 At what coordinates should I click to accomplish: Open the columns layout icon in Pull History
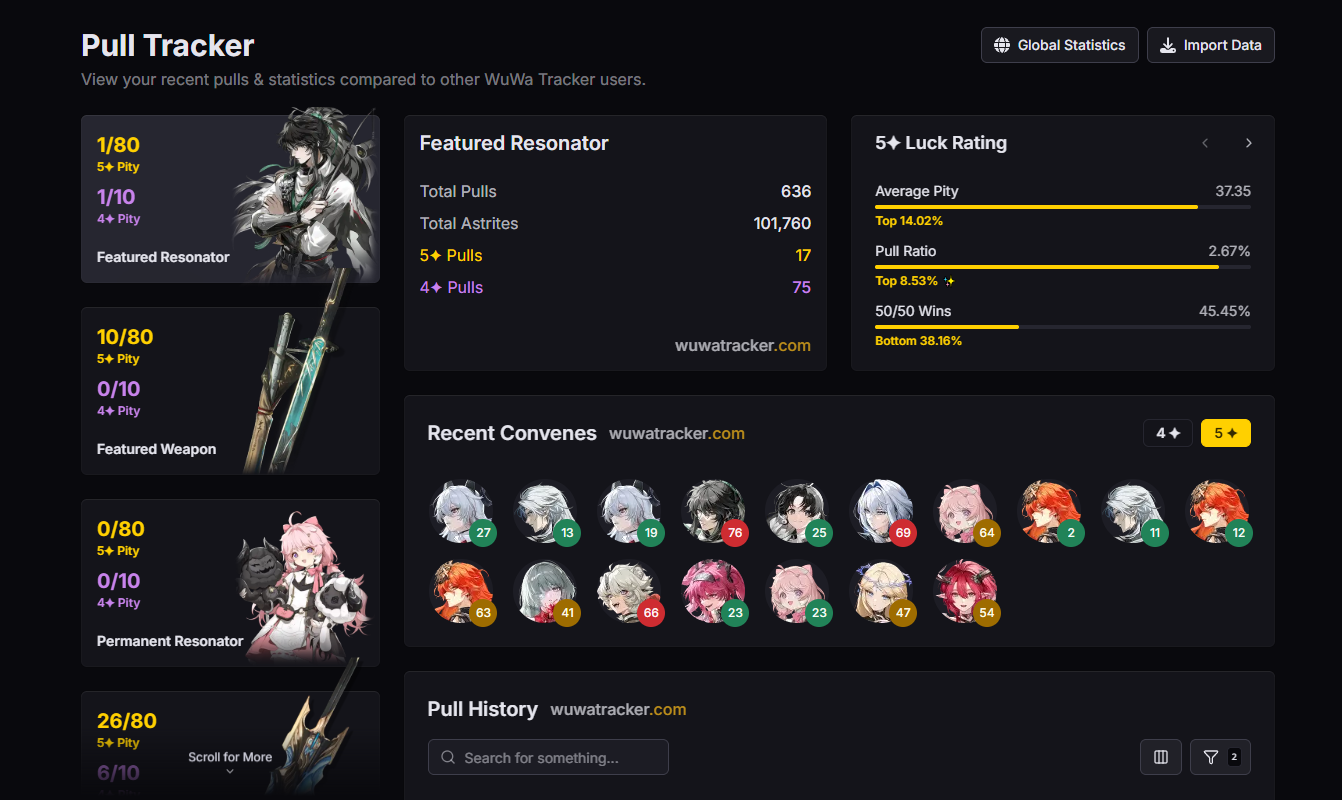point(1161,757)
